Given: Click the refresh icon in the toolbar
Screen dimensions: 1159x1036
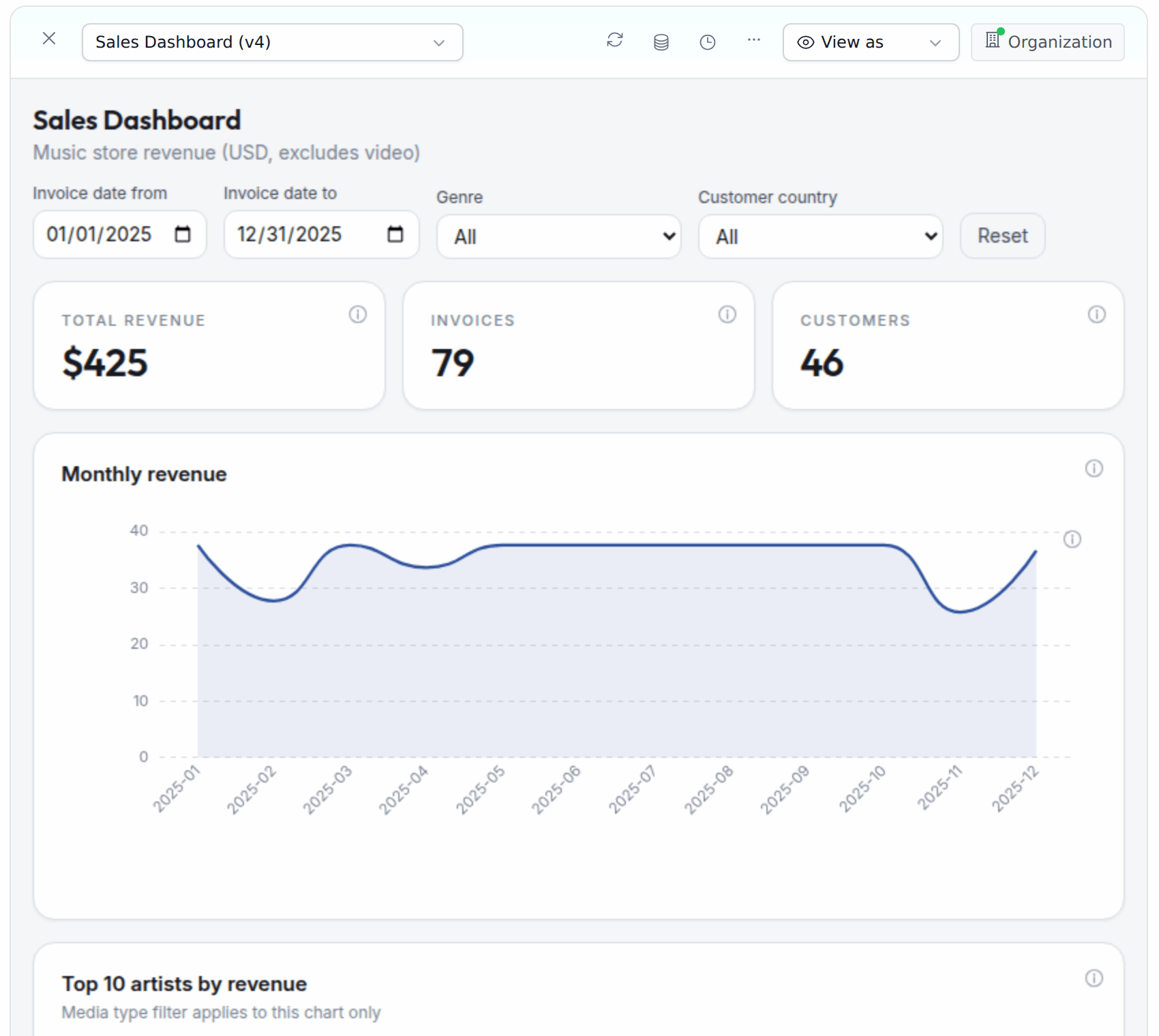Looking at the screenshot, I should point(615,40).
